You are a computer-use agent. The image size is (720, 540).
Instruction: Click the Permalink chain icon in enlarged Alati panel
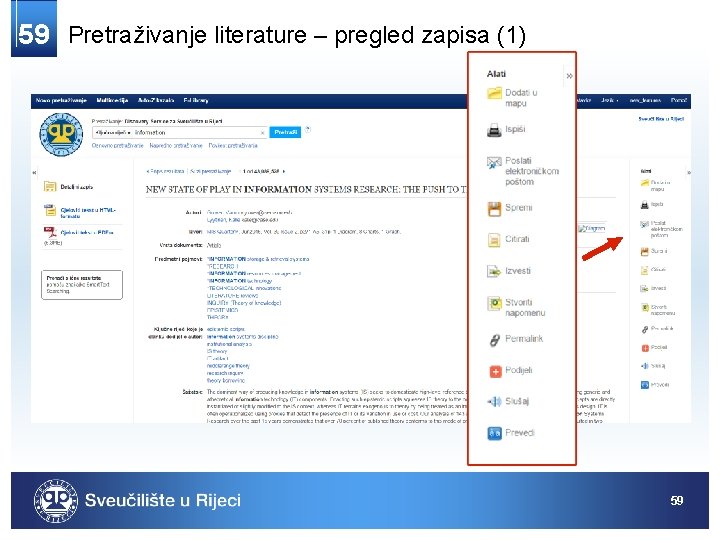pyautogui.click(x=494, y=340)
